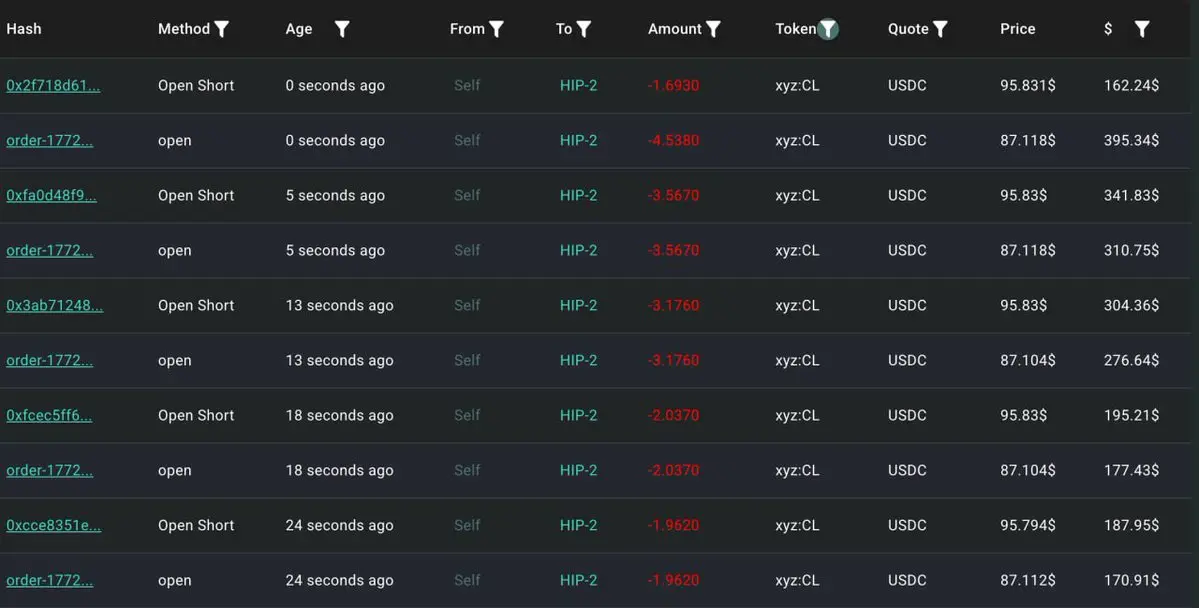Click xyz:CL token in the 162.24$ row
Image resolution: width=1199 pixels, height=608 pixels.
pyautogui.click(x=797, y=86)
